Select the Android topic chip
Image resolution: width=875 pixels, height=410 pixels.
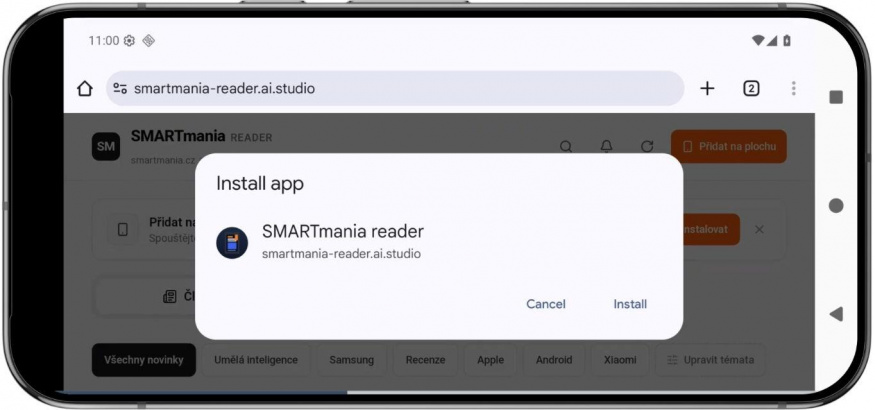554,360
